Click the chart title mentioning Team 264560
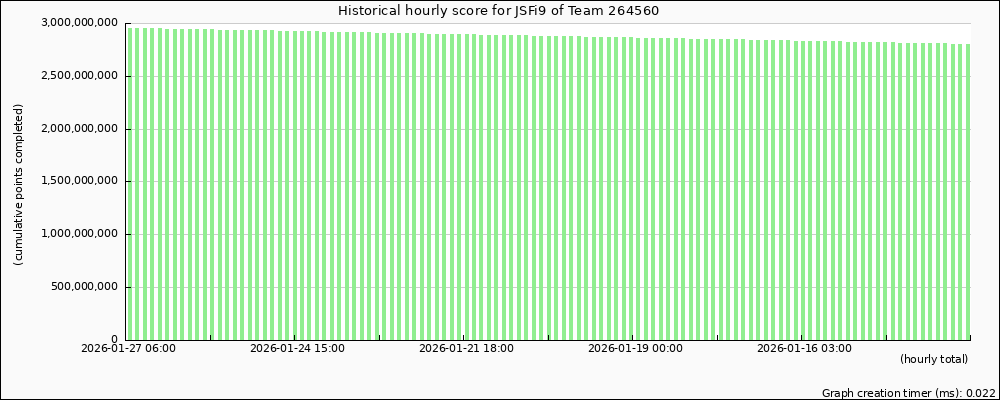 click(x=498, y=11)
